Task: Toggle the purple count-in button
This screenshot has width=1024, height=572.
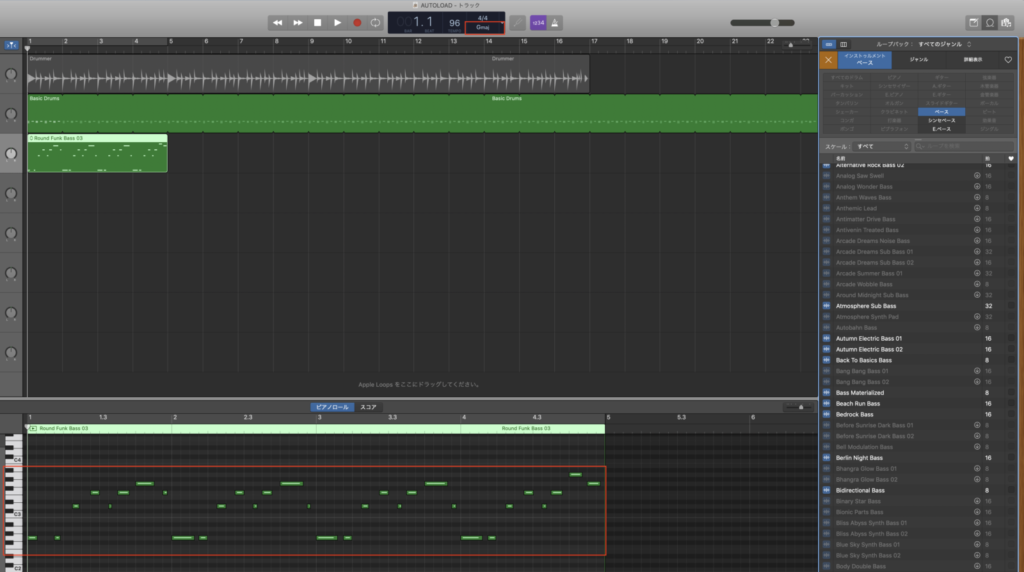Action: click(x=538, y=22)
